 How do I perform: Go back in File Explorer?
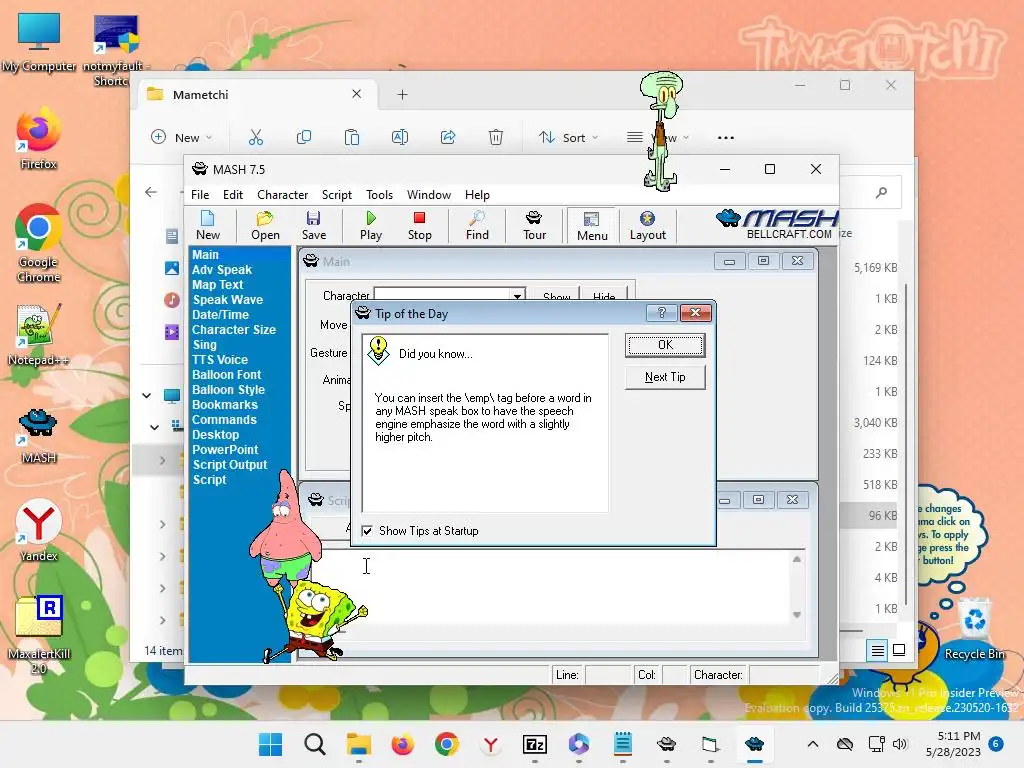[151, 191]
